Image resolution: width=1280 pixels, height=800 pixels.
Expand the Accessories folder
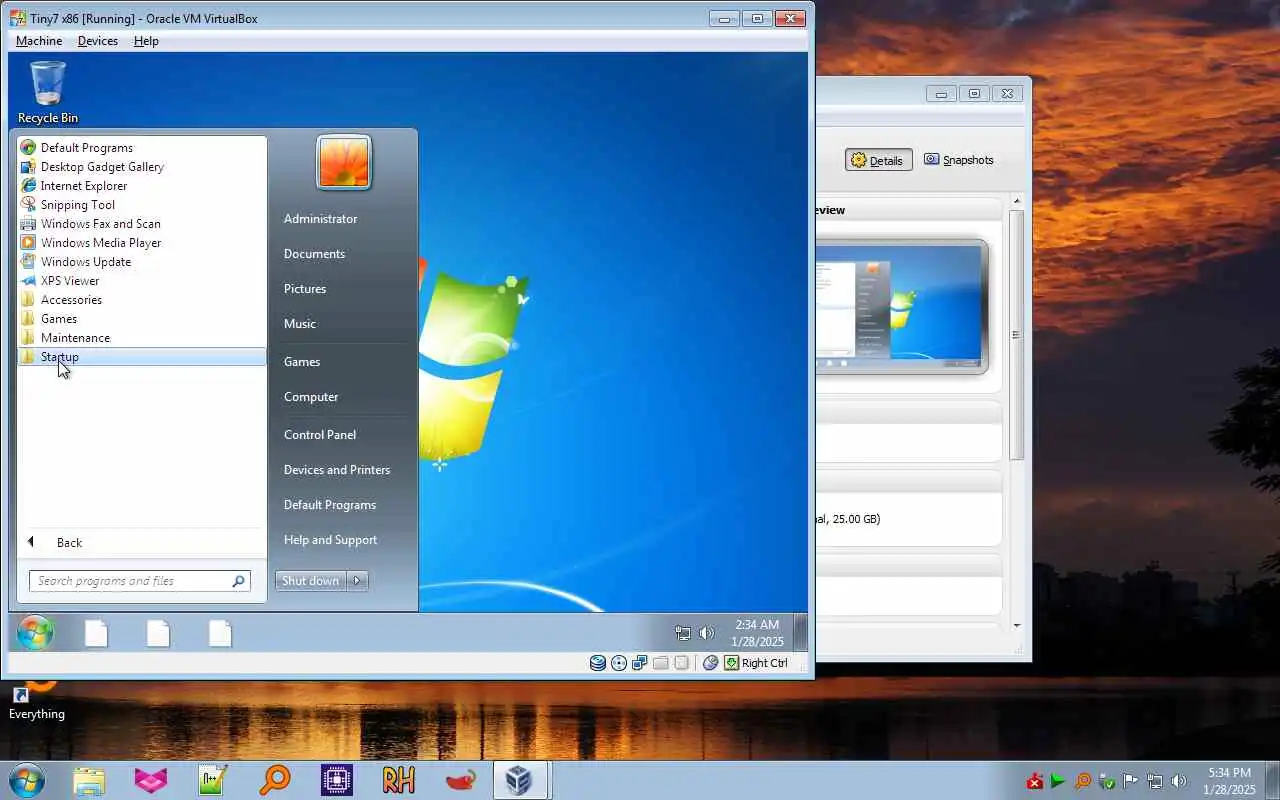(71, 300)
